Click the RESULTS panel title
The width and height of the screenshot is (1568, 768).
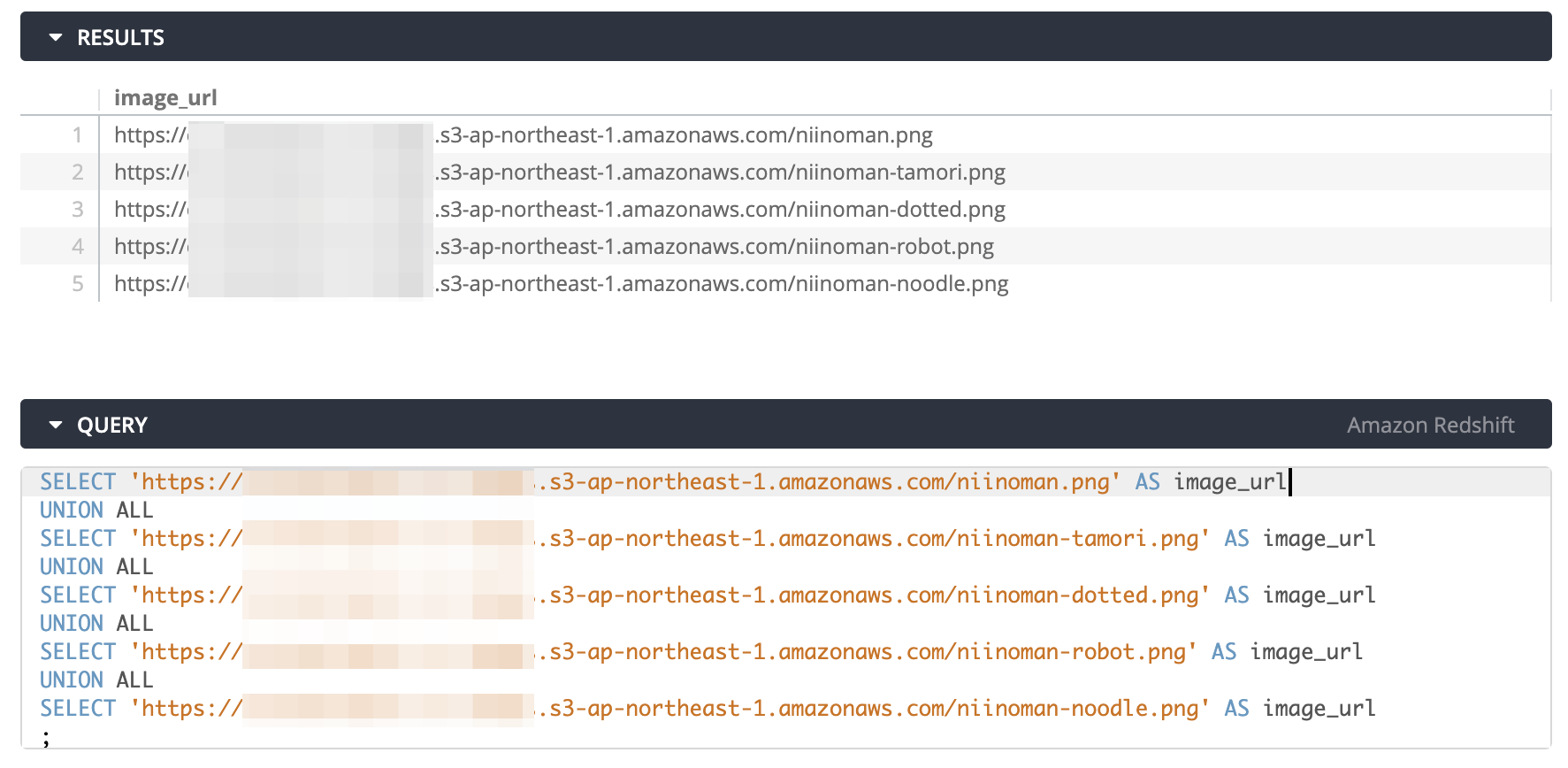[x=120, y=37]
